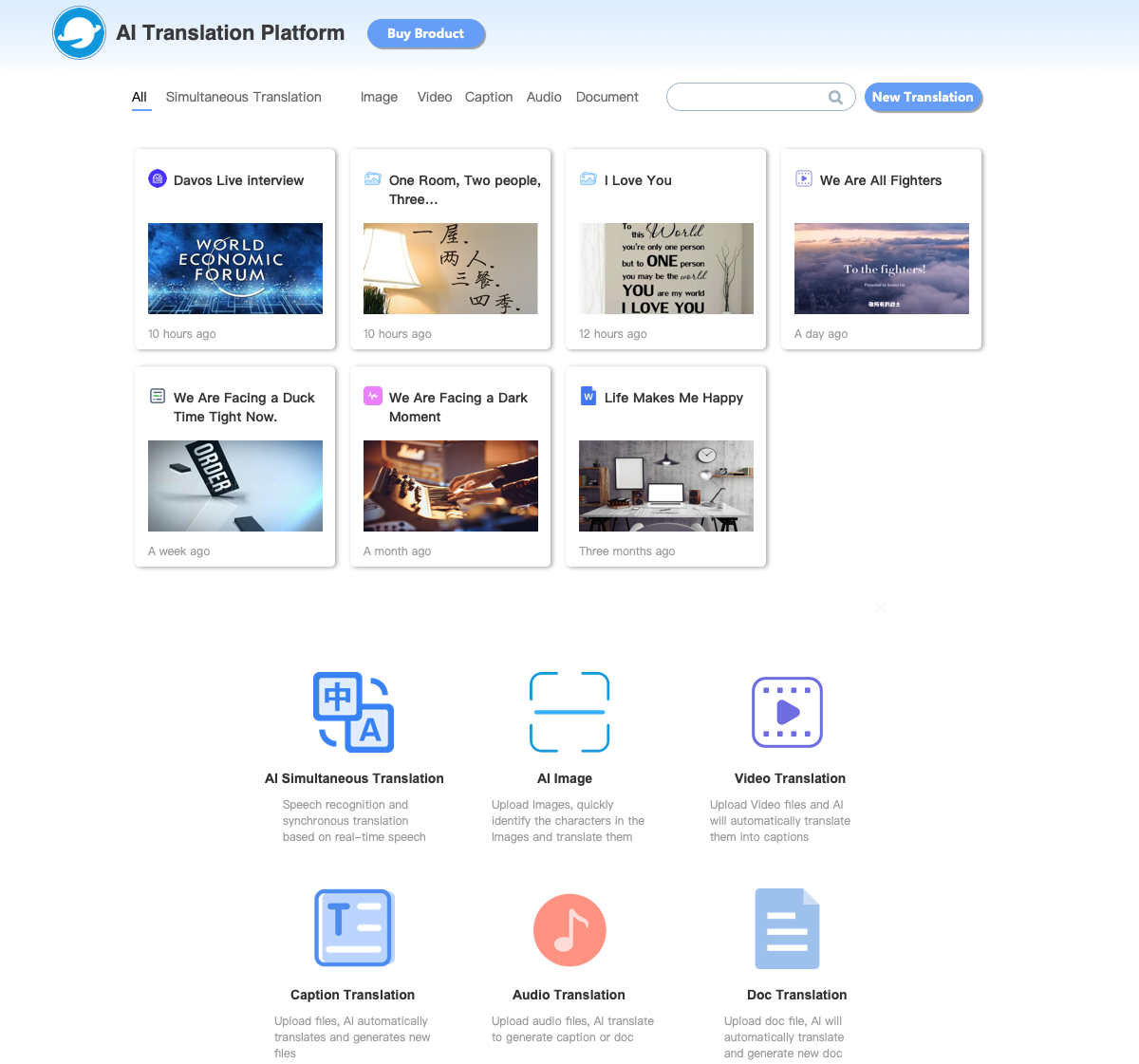Start a New Translation

pos(923,97)
